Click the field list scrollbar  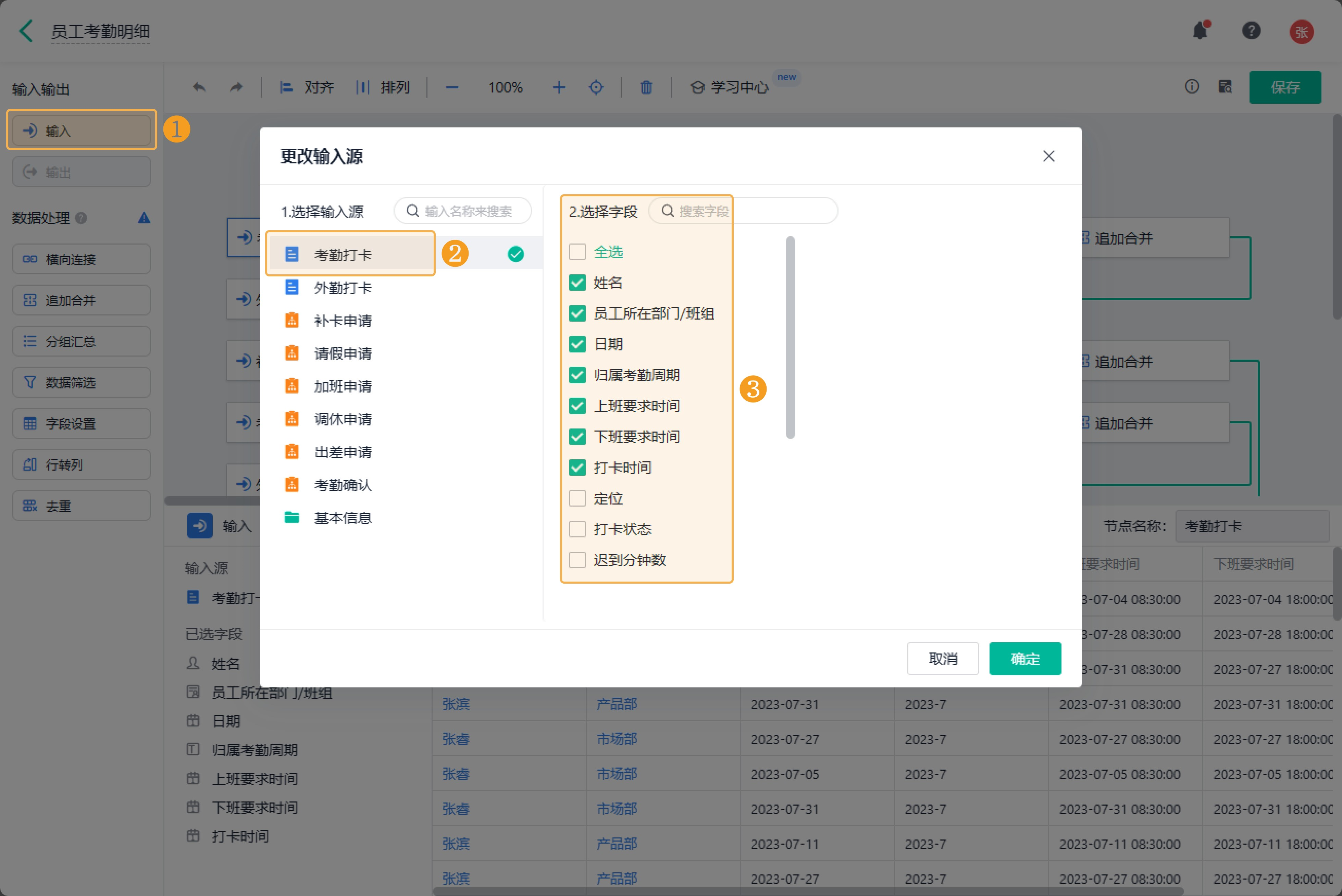pyautogui.click(x=791, y=337)
